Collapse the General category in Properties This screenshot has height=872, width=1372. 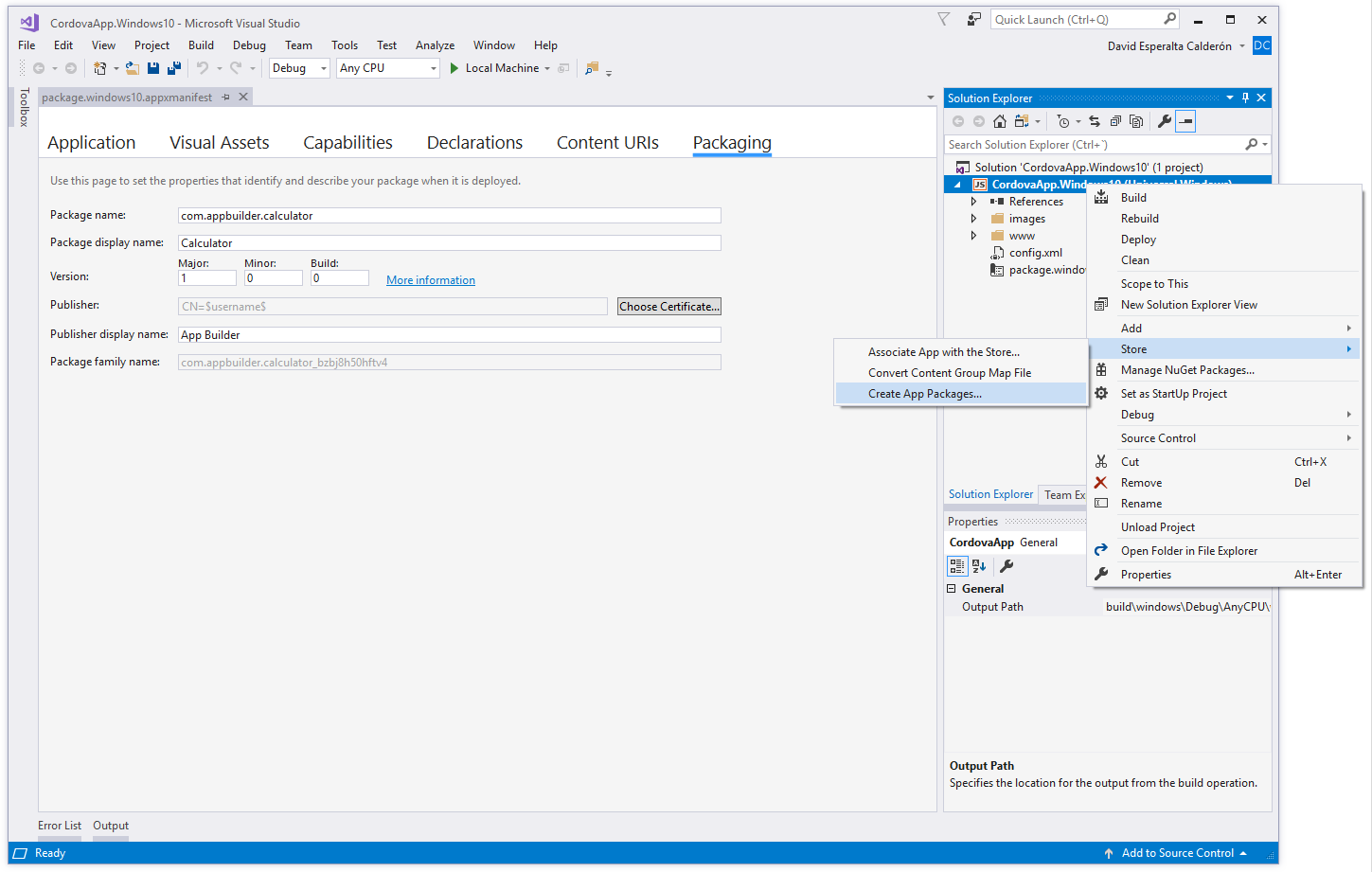[952, 589]
